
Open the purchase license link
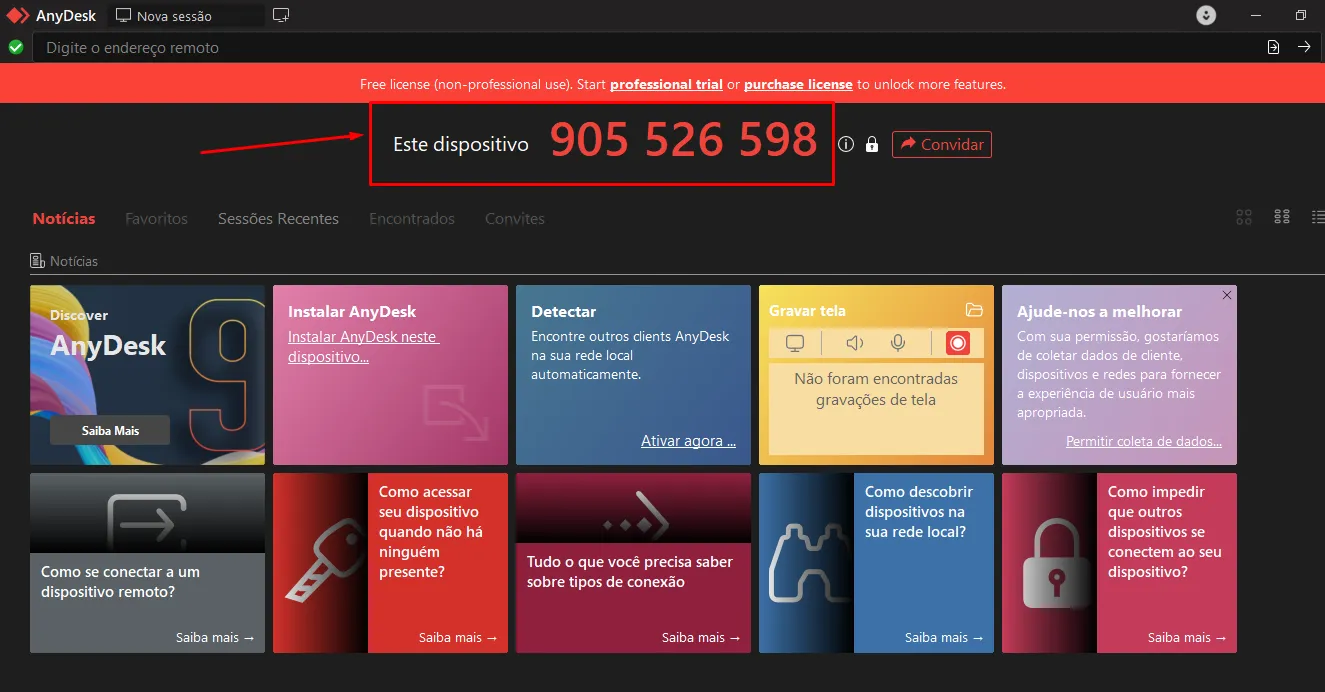click(x=798, y=84)
